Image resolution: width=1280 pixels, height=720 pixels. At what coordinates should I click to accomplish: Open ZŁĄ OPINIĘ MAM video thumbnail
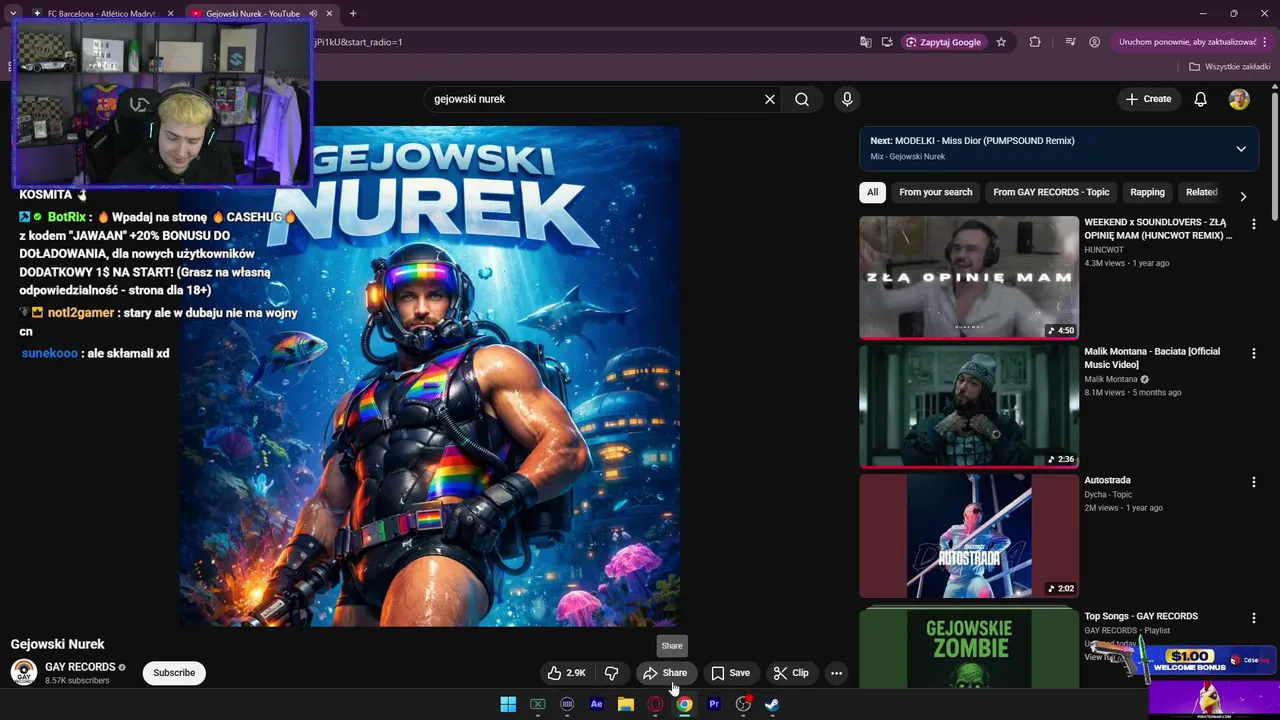coord(969,278)
